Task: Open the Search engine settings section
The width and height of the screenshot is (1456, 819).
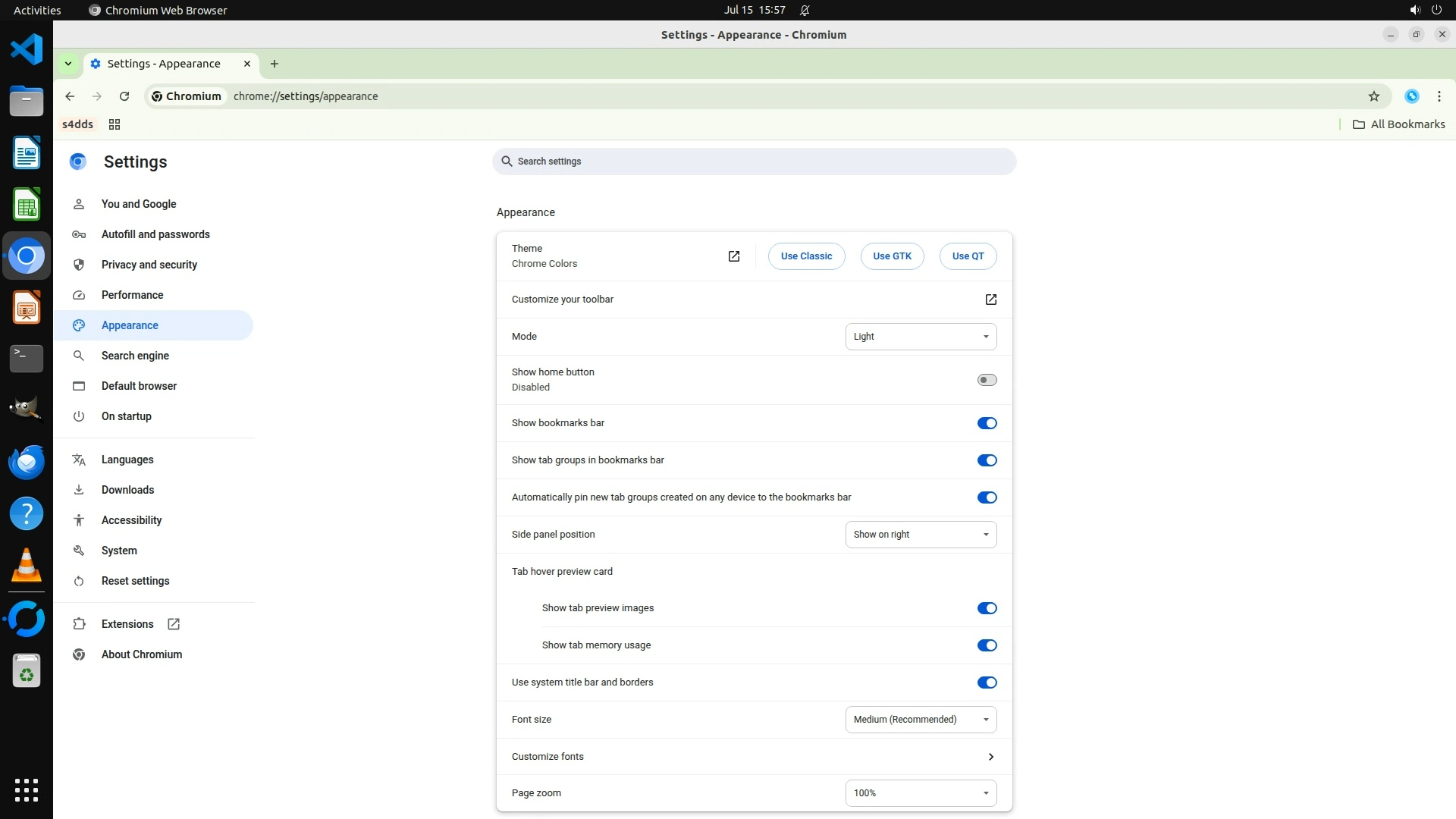Action: (x=135, y=356)
